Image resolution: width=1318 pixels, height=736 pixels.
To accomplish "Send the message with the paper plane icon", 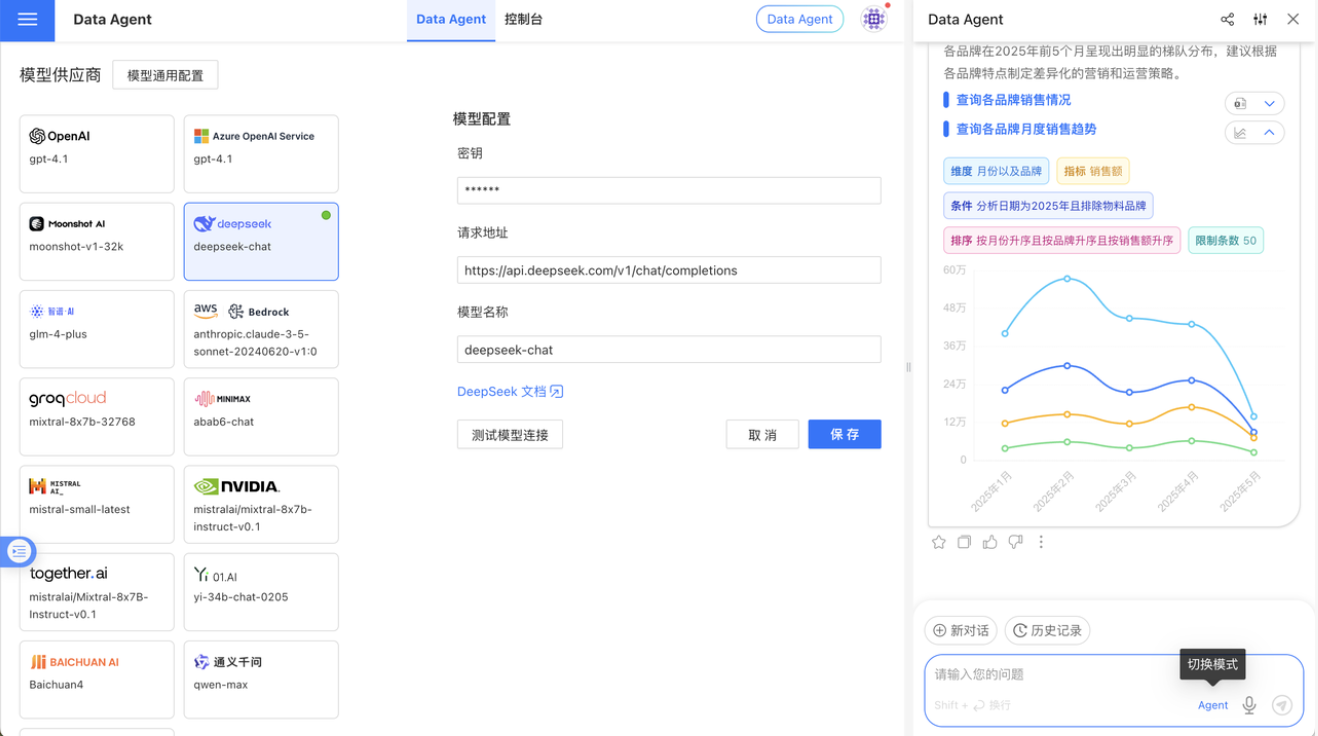I will (1282, 705).
